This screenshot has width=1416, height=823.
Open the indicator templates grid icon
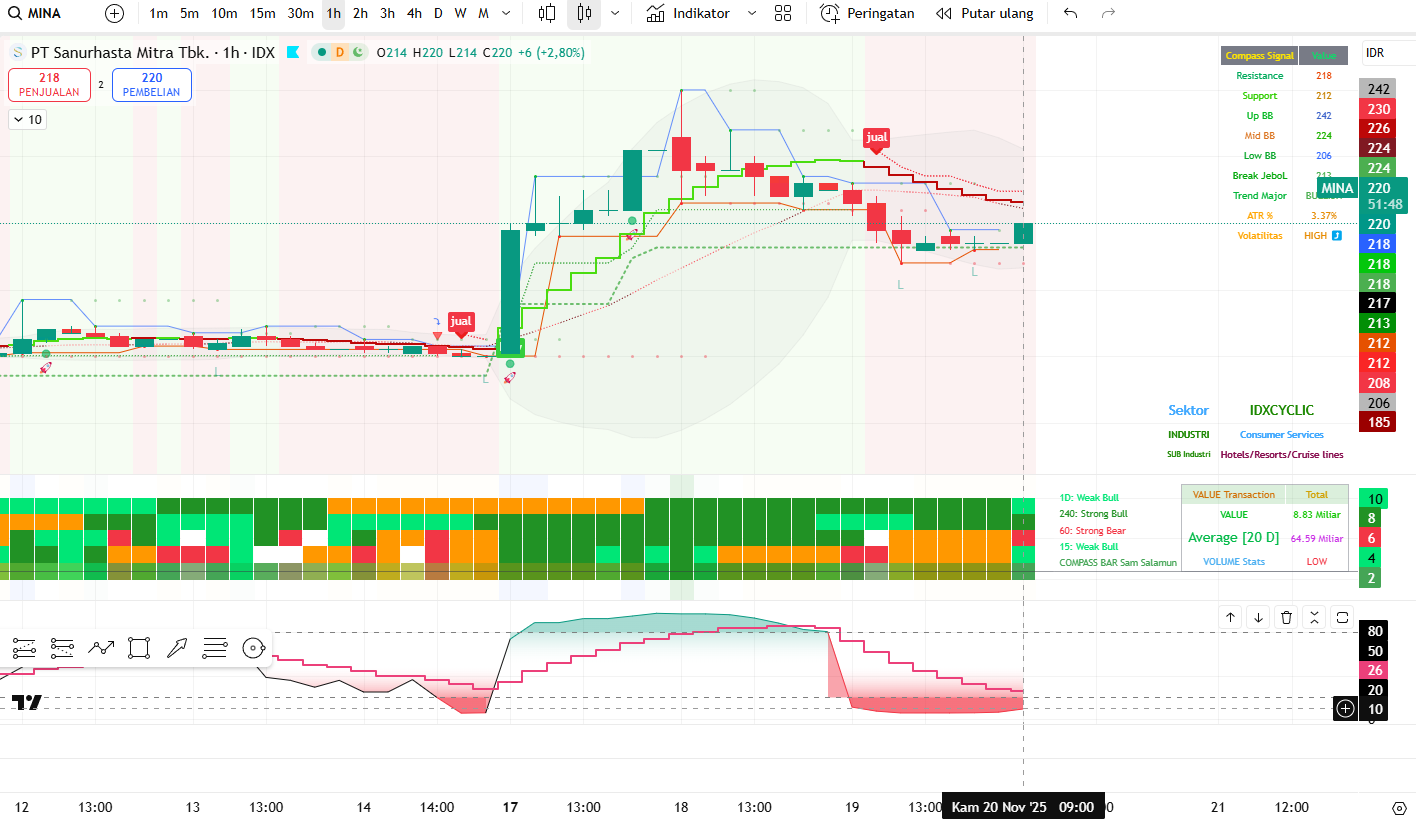pos(783,13)
